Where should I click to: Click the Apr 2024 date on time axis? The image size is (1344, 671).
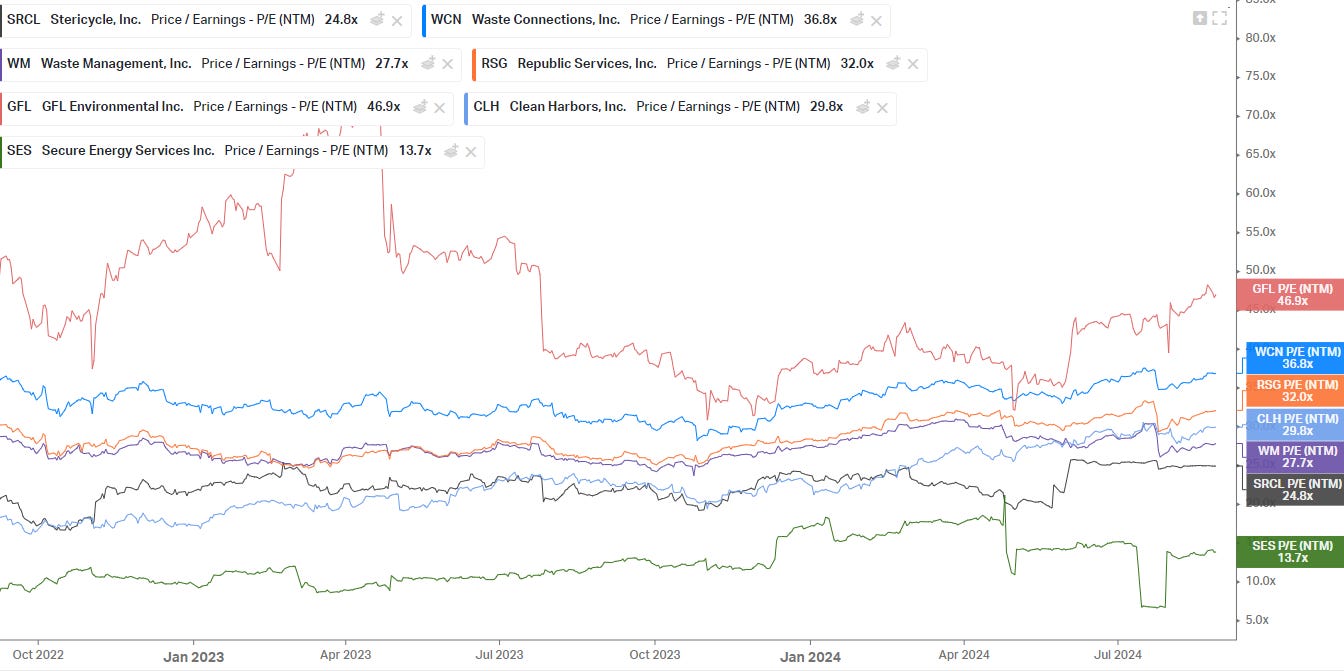coord(963,655)
